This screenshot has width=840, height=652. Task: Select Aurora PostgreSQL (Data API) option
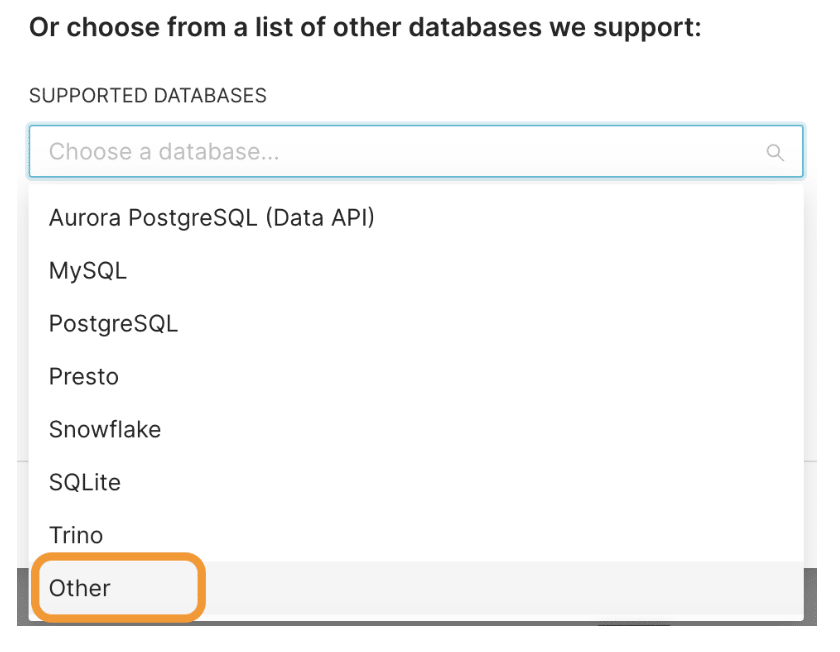pos(416,218)
